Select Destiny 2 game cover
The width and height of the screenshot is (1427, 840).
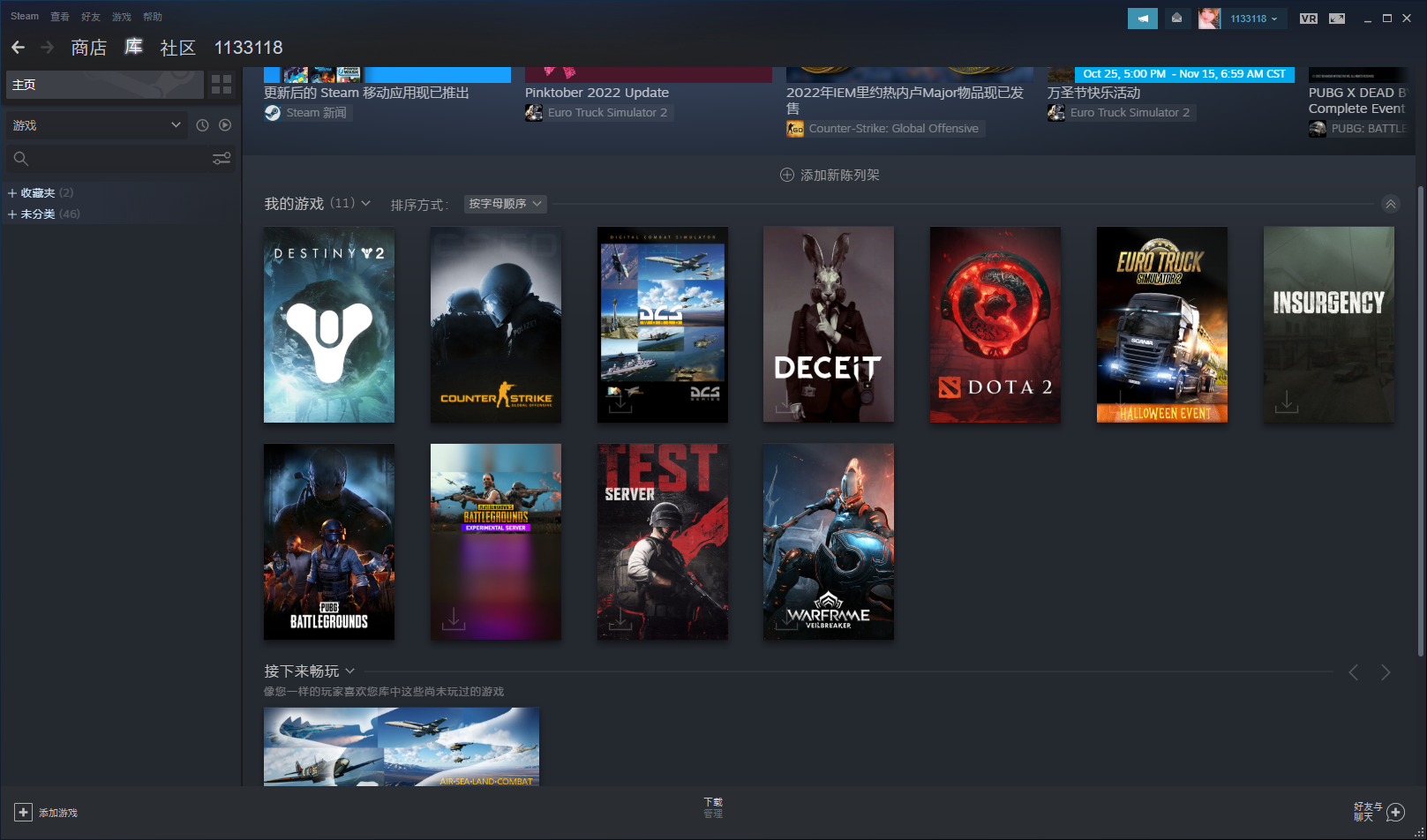click(329, 325)
